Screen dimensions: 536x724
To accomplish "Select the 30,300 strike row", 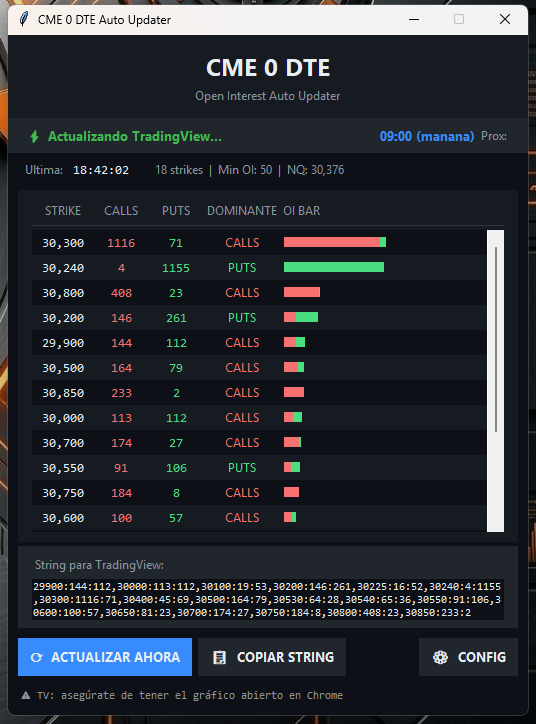I will [x=259, y=242].
